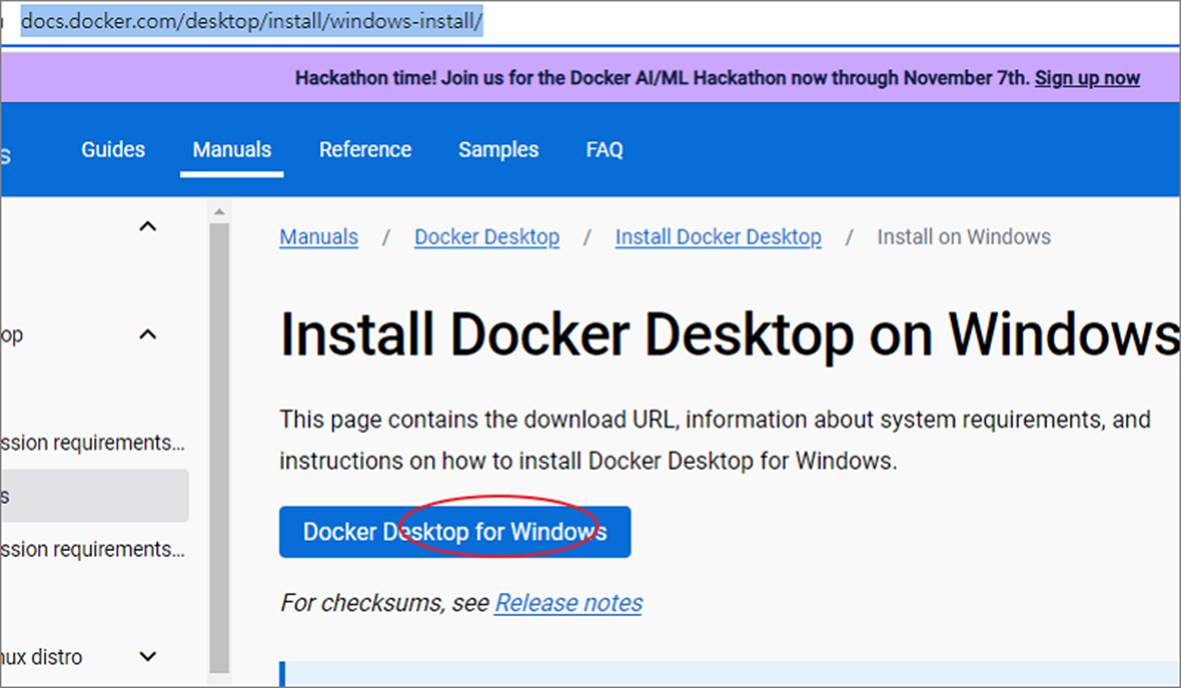Click the sidebar vertical scrollbar thumb
Image resolution: width=1181 pixels, height=688 pixels.
(x=219, y=448)
